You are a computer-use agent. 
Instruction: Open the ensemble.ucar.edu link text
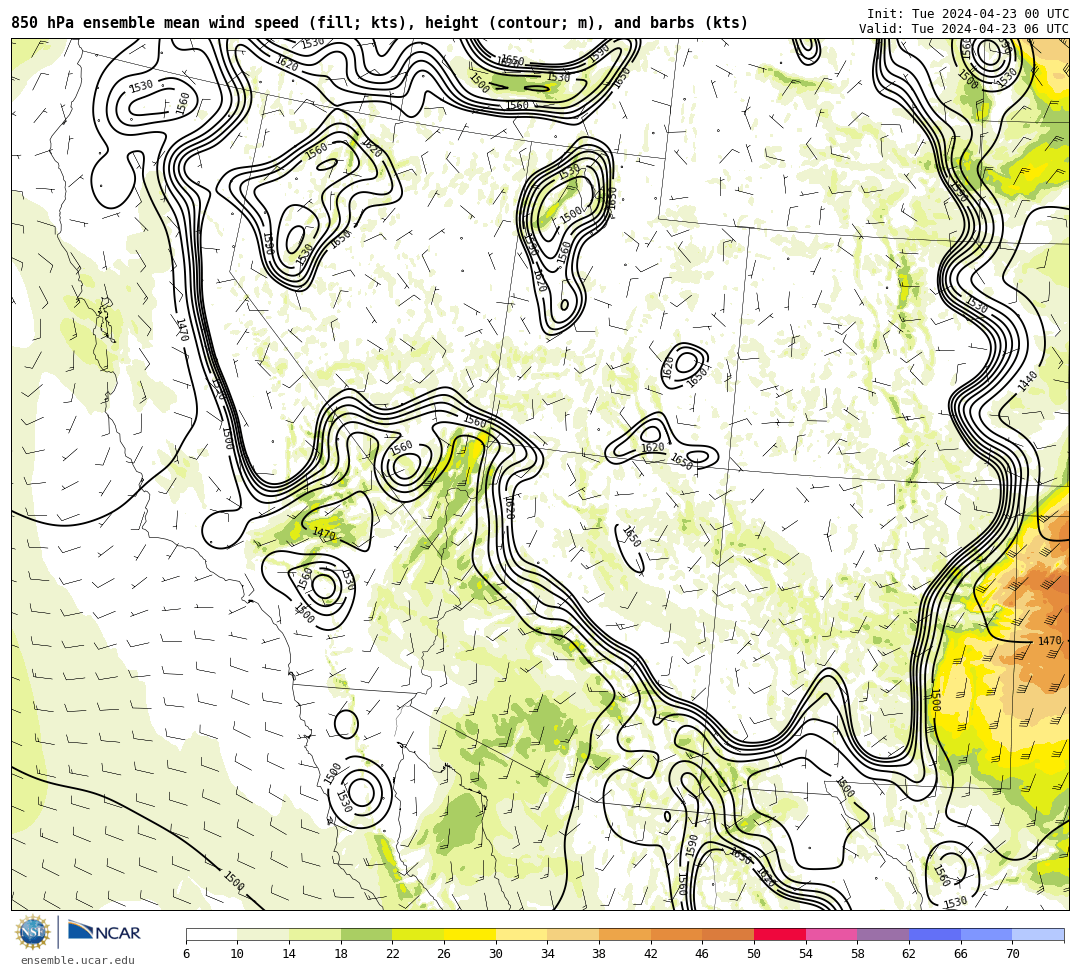coord(78,961)
